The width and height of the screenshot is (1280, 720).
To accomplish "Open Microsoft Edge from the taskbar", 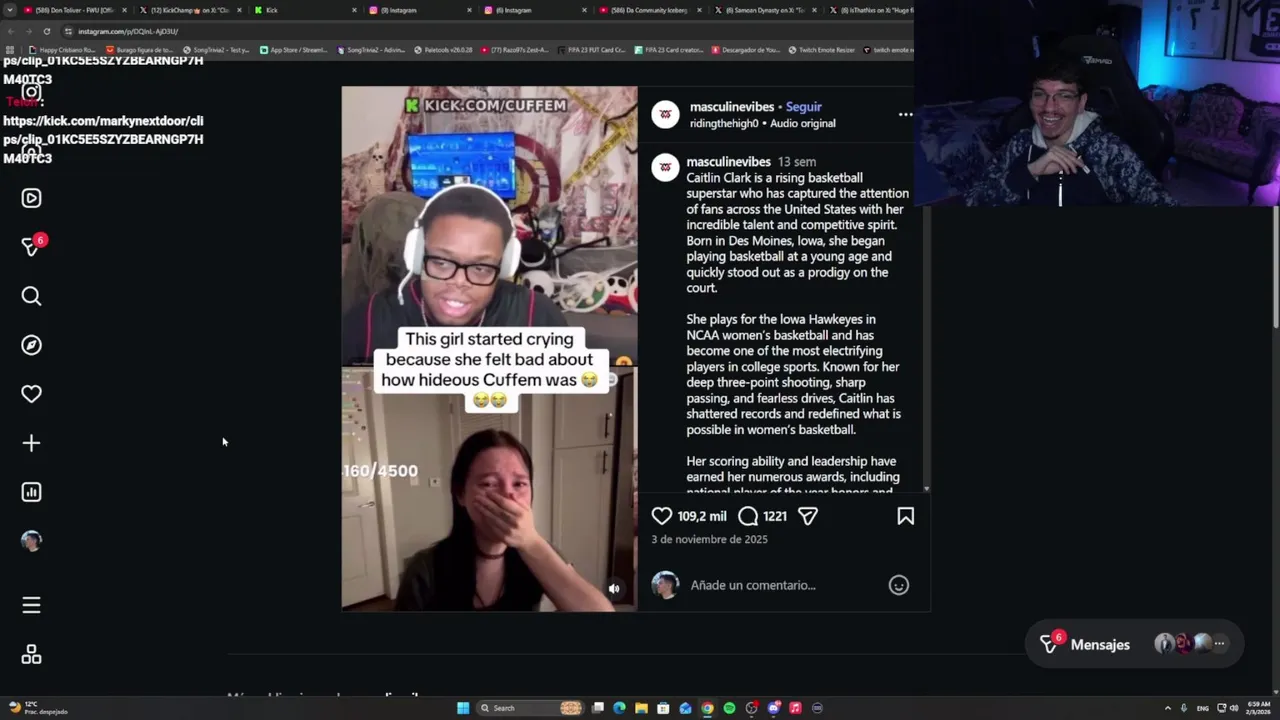I will pos(619,708).
